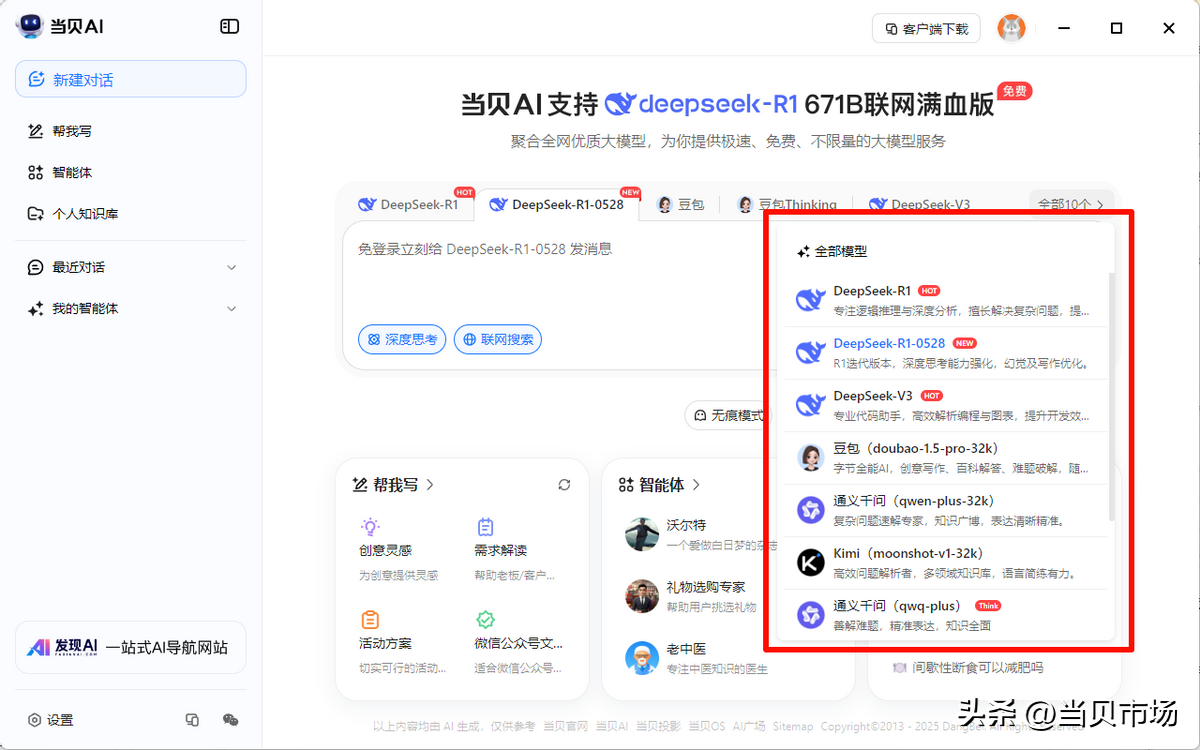Collapse the 全部10个 model dropdown
The image size is (1200, 750).
point(1071,204)
